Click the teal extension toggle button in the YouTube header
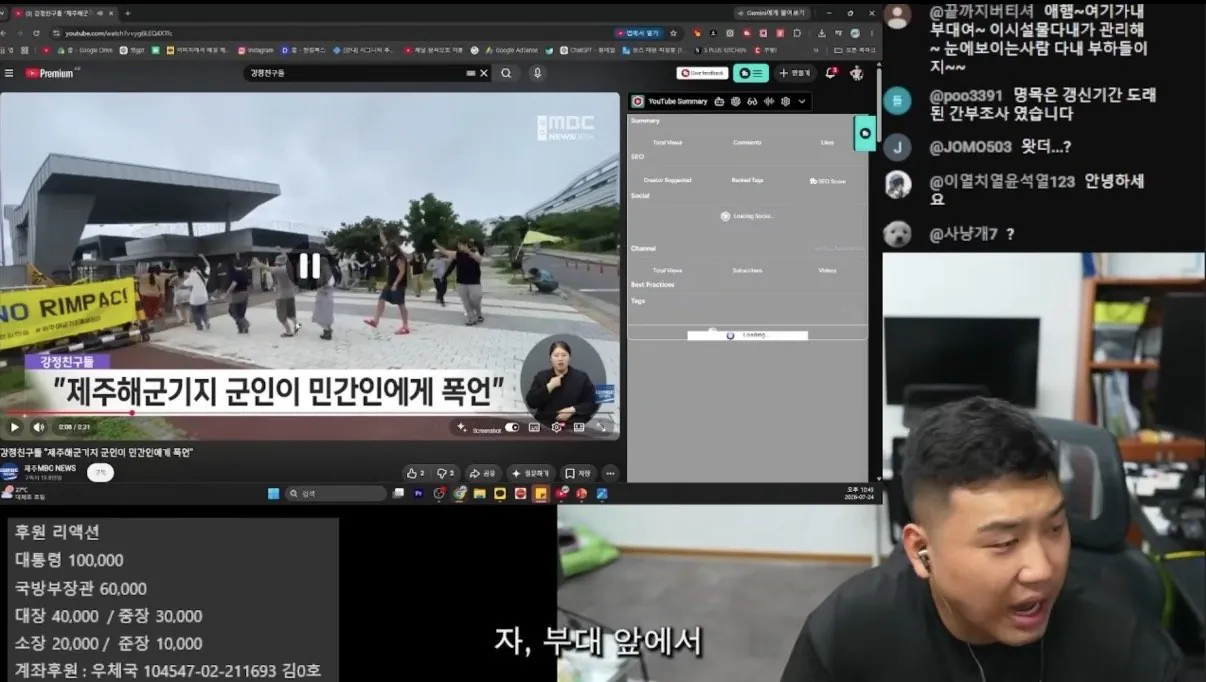The height and width of the screenshot is (682, 1206). pos(751,73)
